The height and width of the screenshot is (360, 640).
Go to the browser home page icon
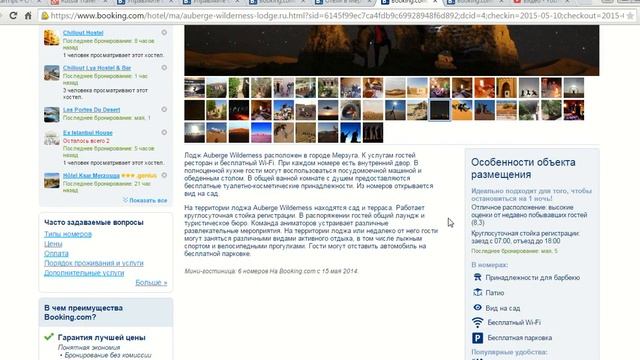[x=28, y=16]
